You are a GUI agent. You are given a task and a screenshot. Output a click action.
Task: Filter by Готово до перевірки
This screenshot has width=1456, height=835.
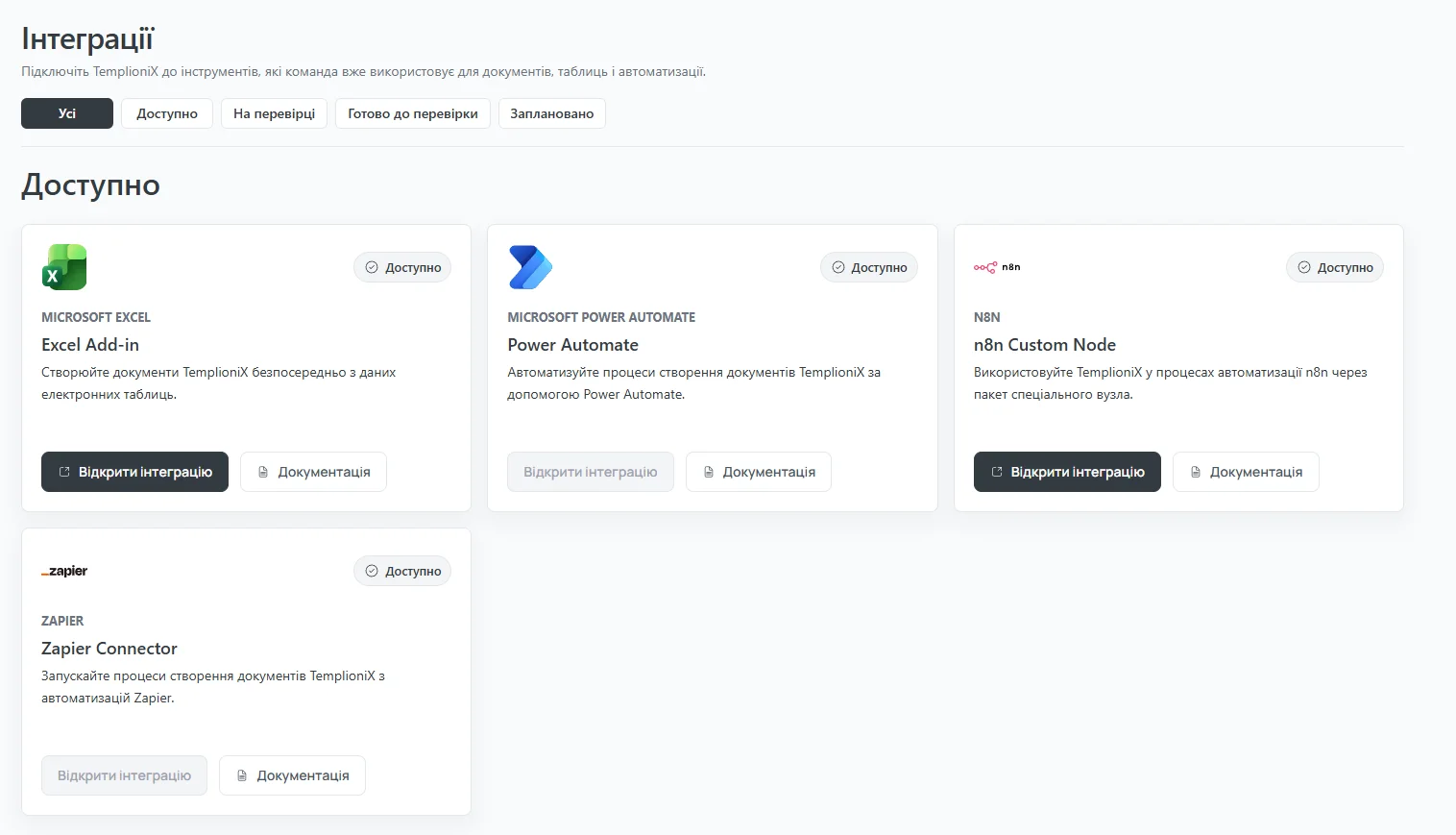tap(413, 113)
